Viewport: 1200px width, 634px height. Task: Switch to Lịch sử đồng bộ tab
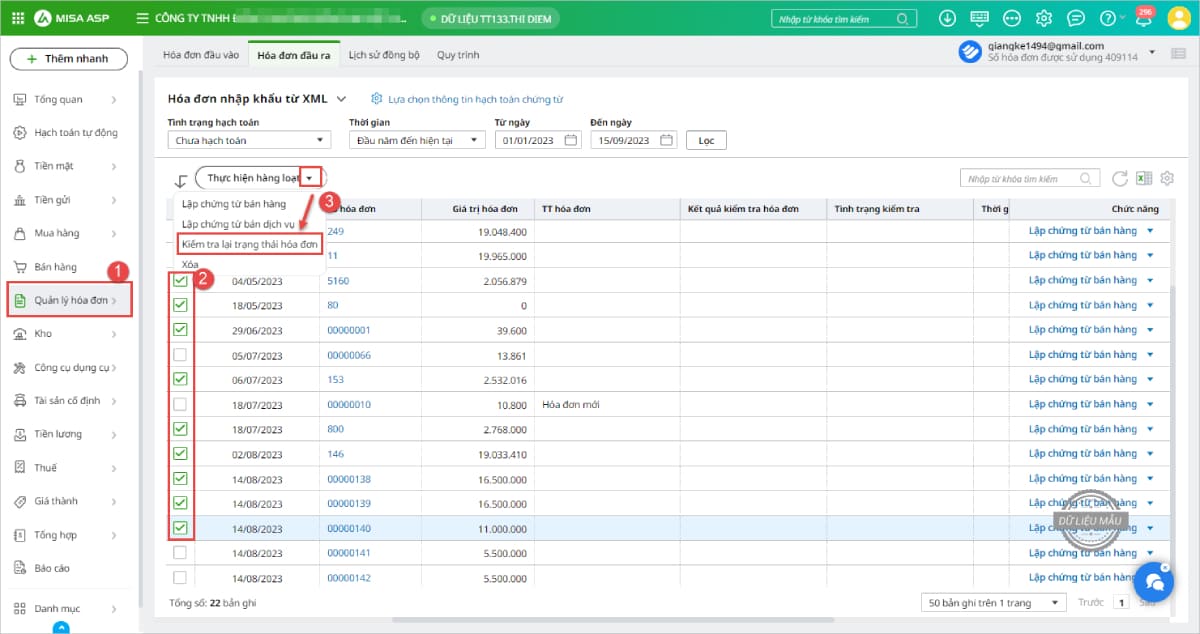pos(382,55)
